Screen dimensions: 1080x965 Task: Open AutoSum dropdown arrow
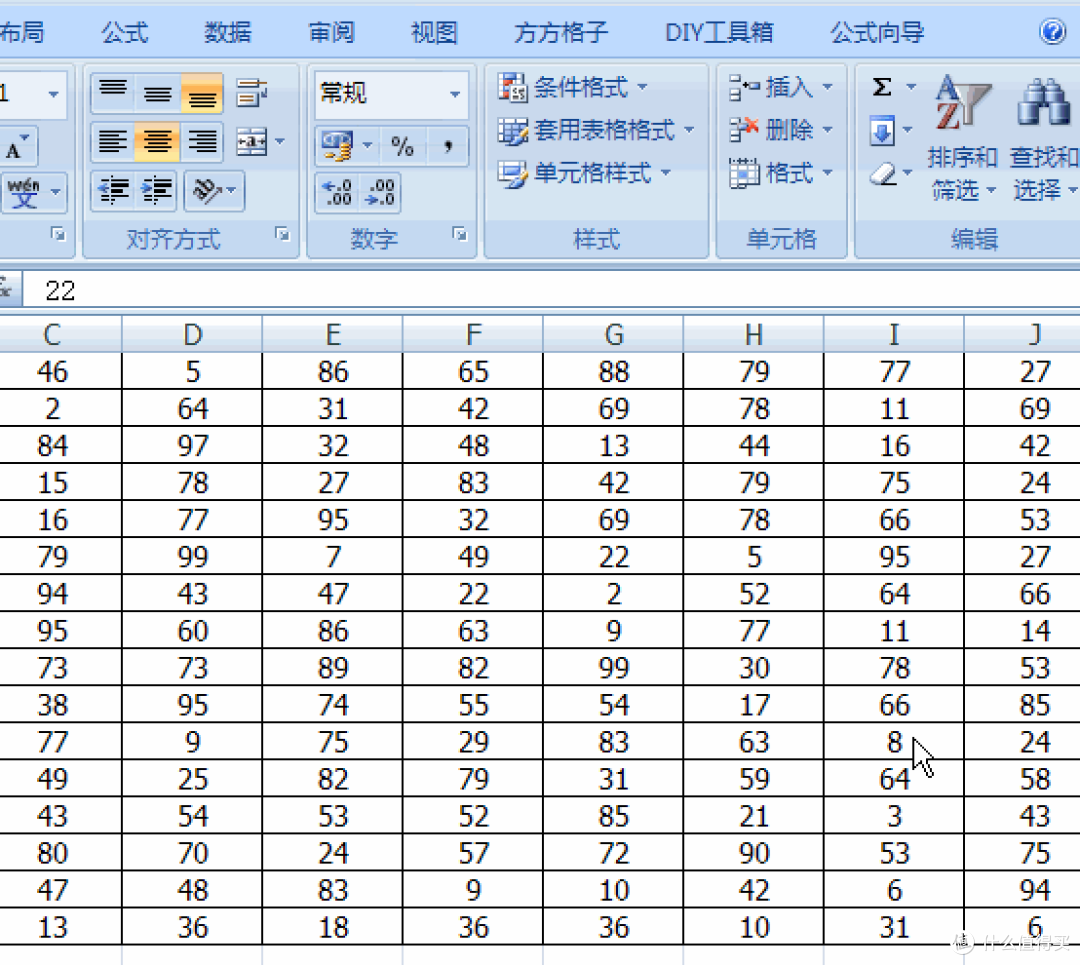pyautogui.click(x=911, y=87)
